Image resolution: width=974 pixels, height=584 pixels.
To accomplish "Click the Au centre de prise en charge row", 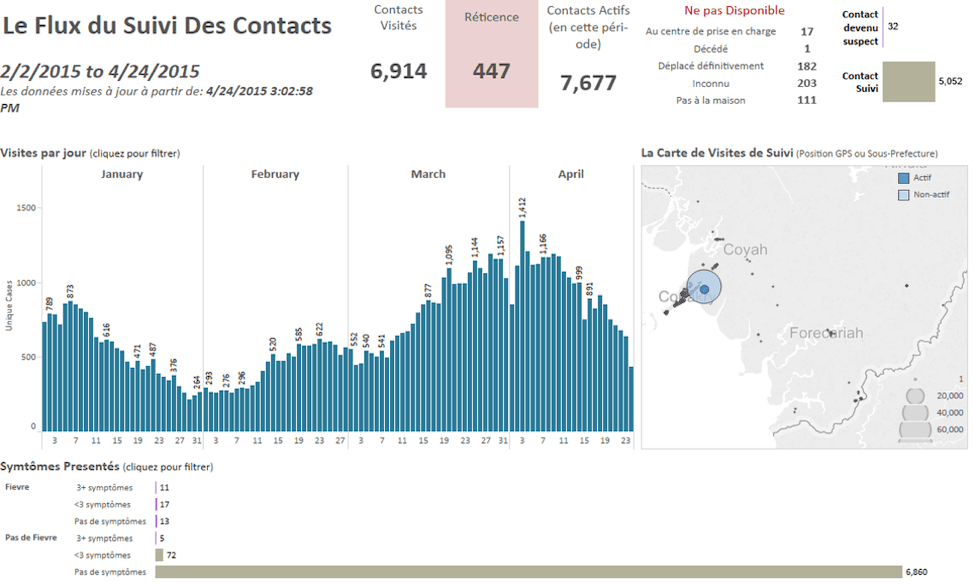I will pyautogui.click(x=730, y=32).
